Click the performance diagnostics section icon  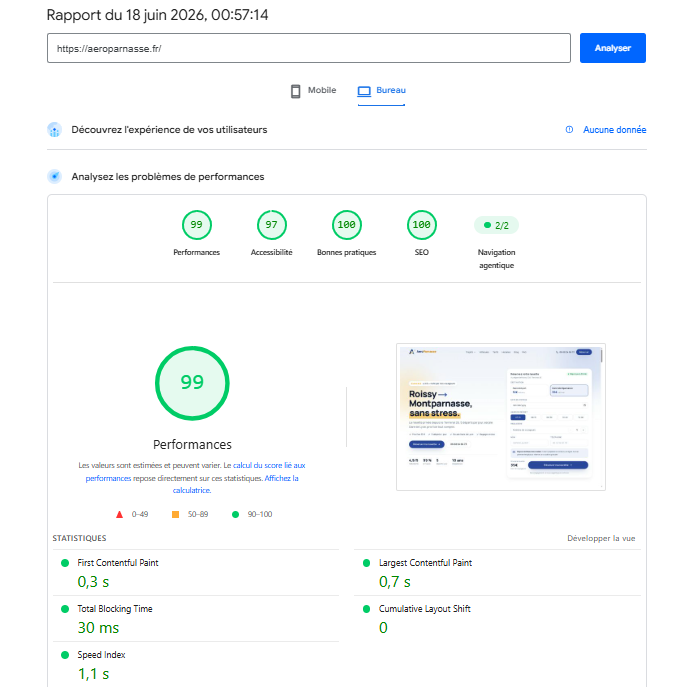(x=54, y=177)
